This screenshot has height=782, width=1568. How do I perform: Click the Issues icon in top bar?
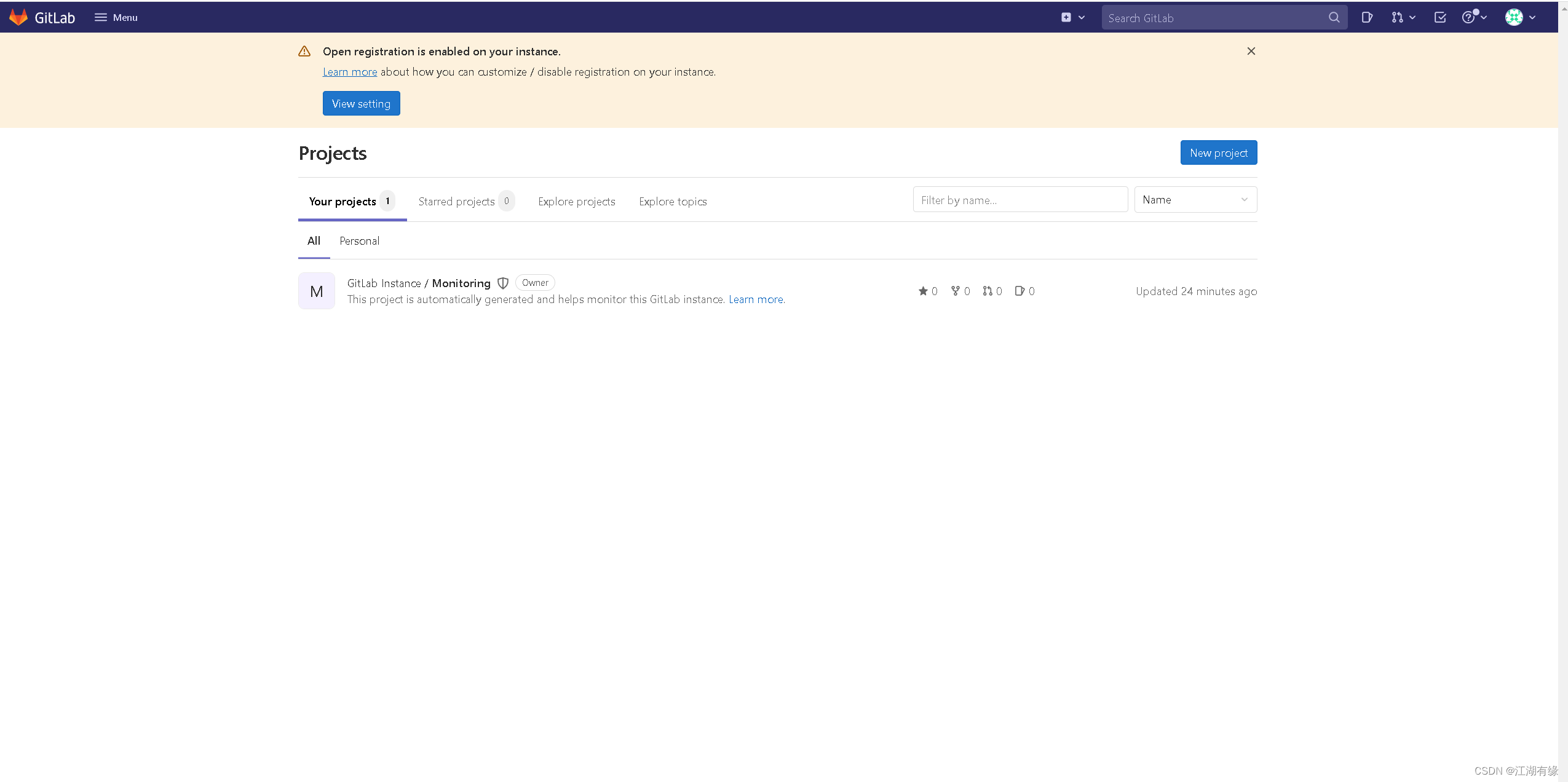1368,17
